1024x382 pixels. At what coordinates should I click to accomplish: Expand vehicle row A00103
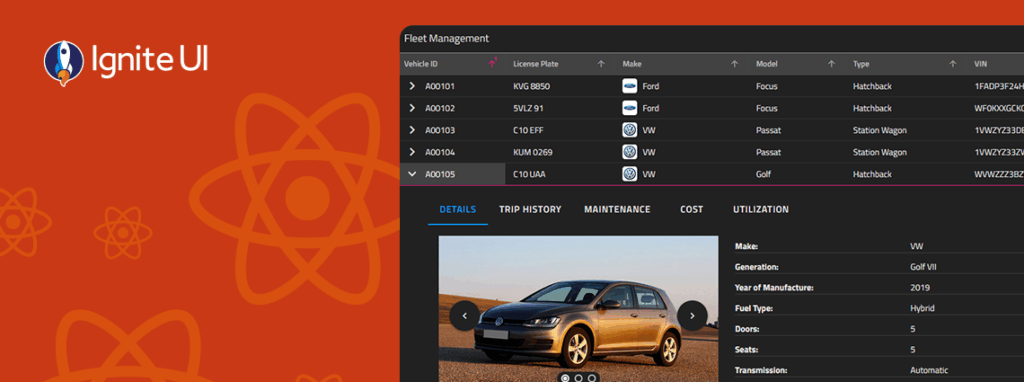tap(412, 130)
